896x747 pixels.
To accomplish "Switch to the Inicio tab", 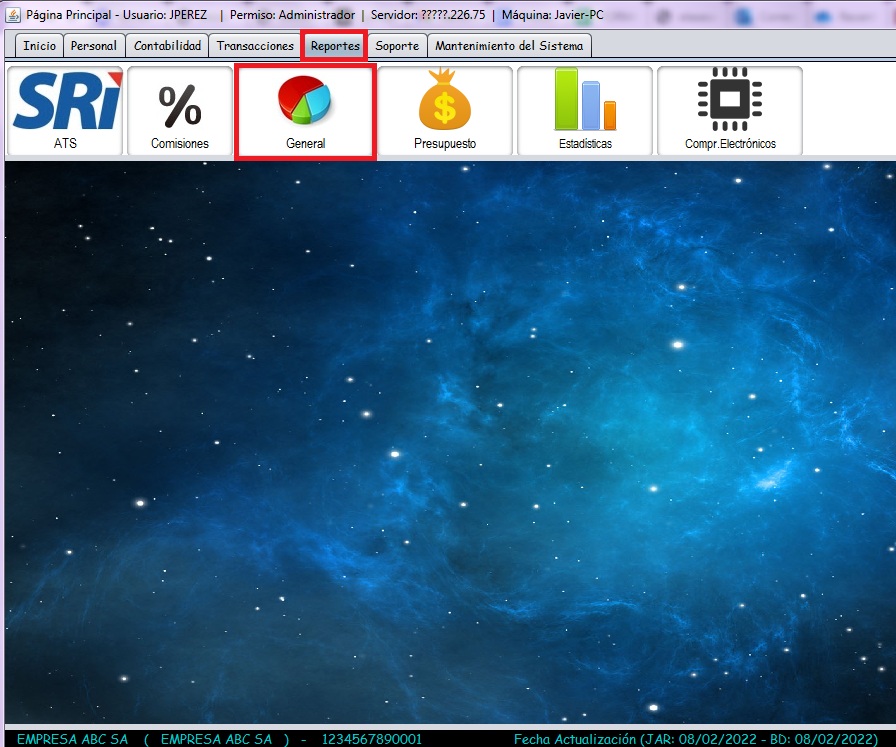I will pos(40,46).
